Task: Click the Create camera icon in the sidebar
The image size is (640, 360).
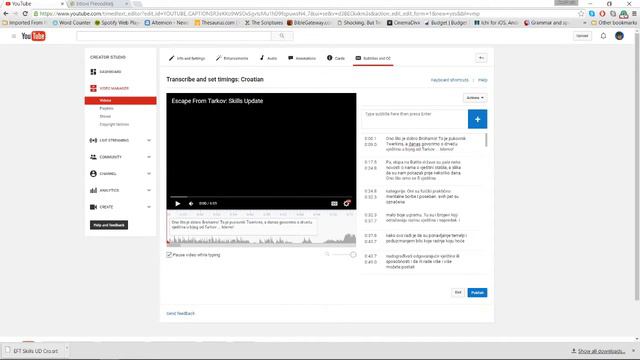Action: pos(93,207)
